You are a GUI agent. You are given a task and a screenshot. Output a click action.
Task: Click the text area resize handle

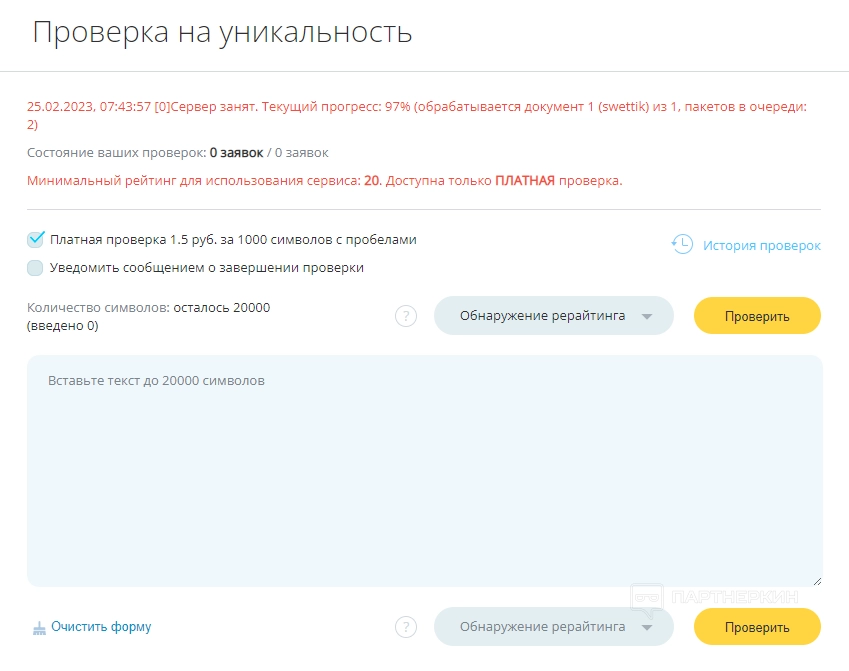pyautogui.click(x=817, y=581)
